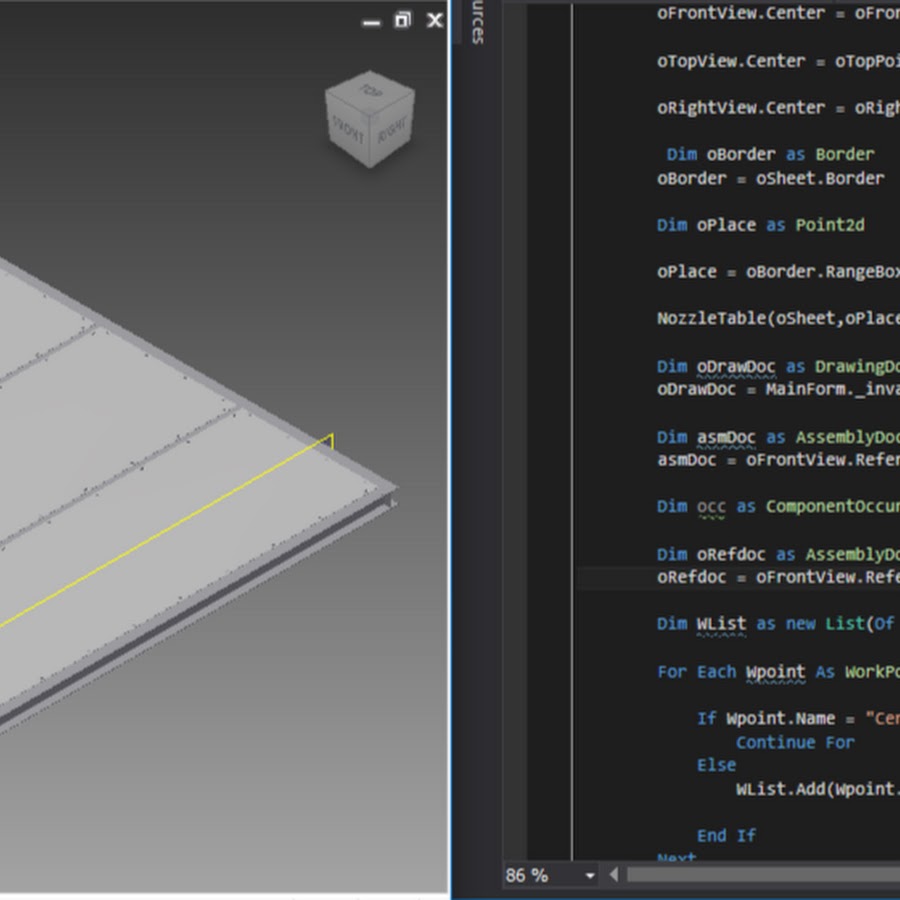
Task: Open the 86 % zoom level dropdown
Action: click(589, 875)
